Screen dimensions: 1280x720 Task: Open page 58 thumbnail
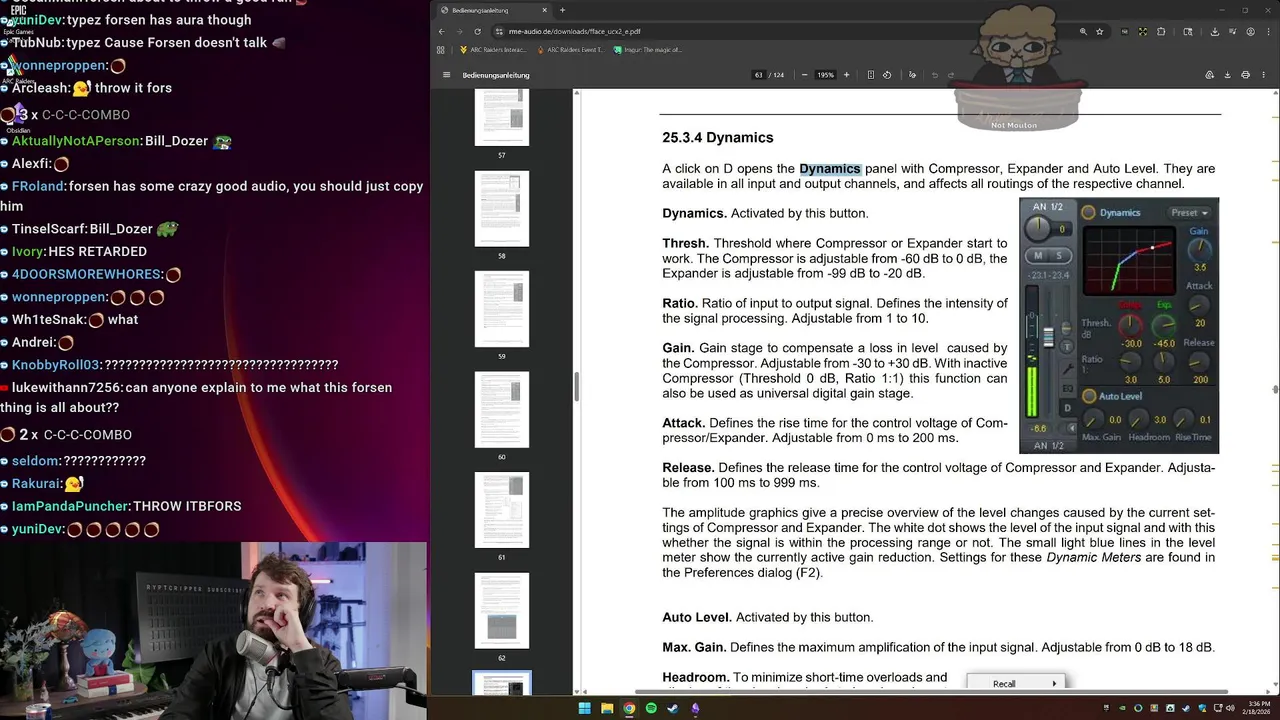[501, 209]
